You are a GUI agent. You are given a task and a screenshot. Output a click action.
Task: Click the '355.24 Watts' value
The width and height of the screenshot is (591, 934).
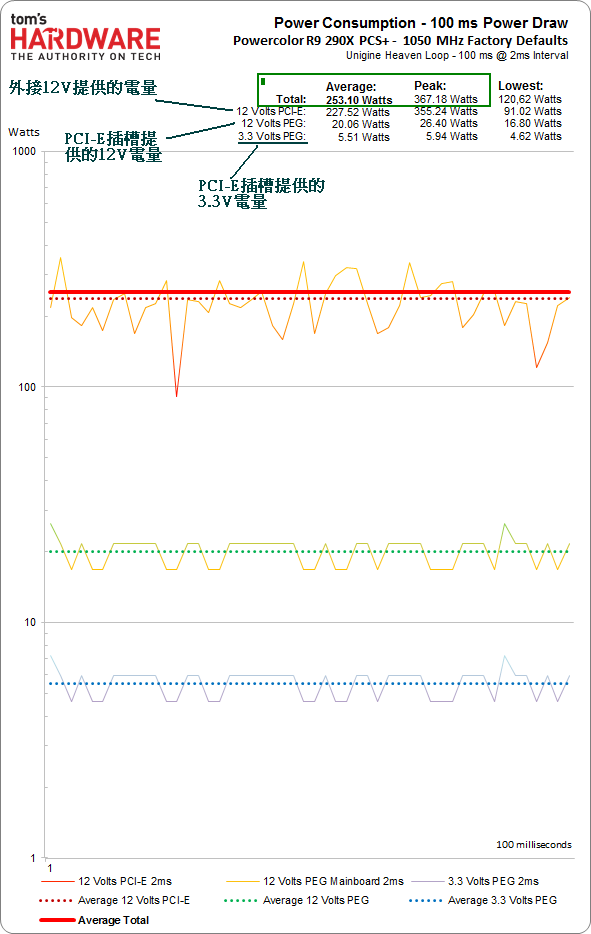coord(446,111)
